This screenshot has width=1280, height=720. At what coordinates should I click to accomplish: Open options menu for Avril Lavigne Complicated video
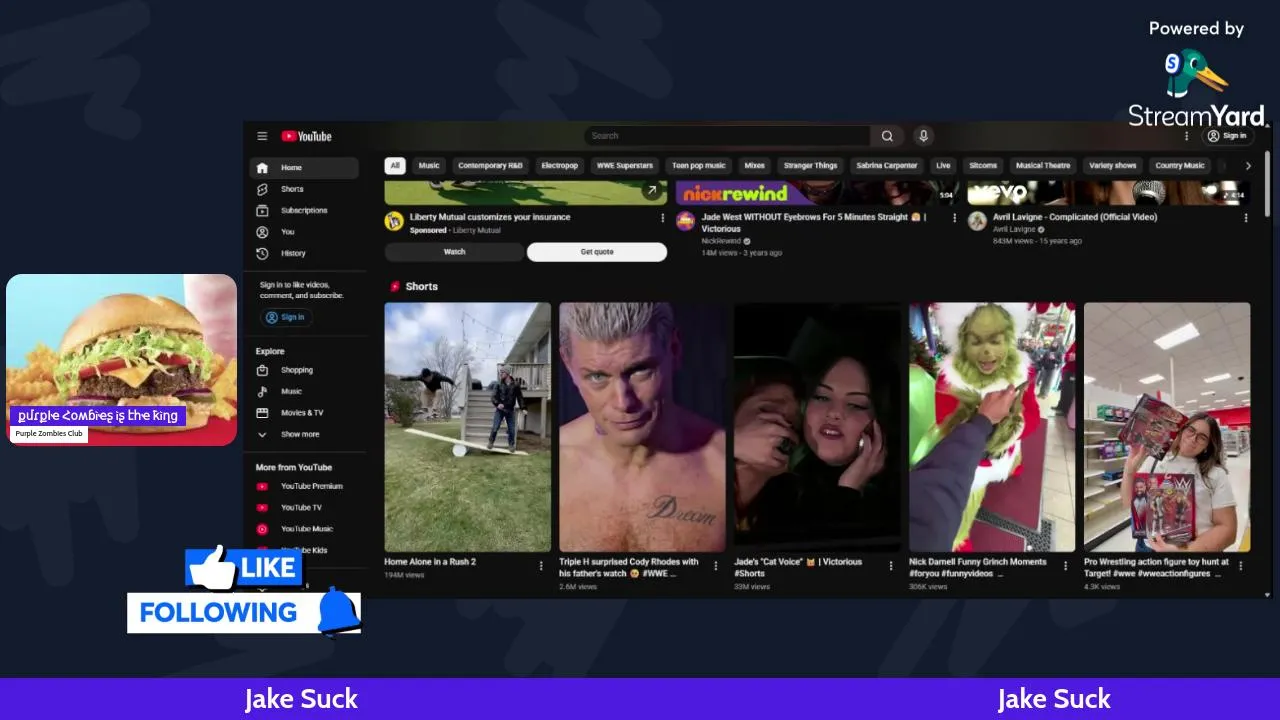[1246, 218]
